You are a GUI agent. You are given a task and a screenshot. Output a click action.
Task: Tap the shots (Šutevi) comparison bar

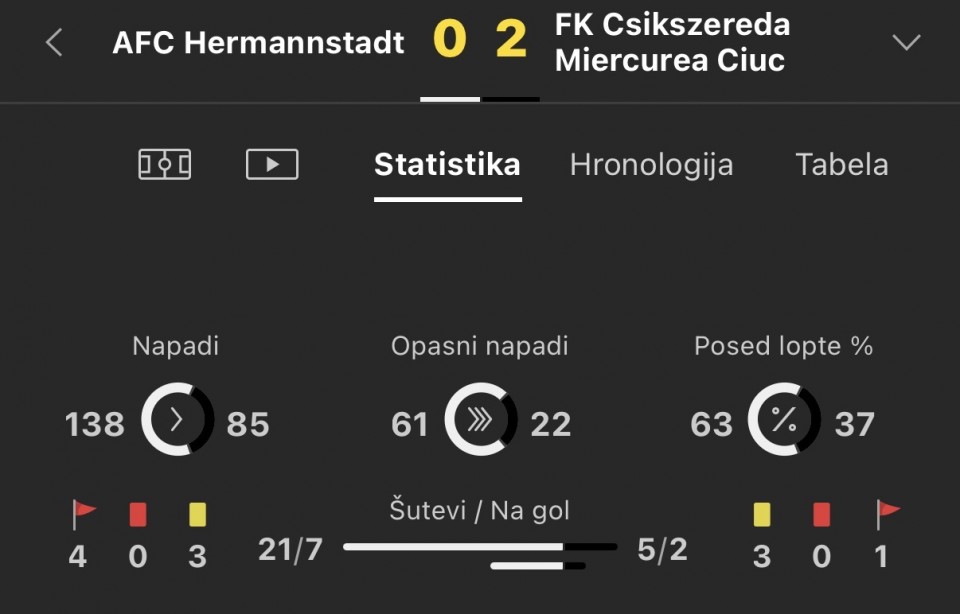point(480,547)
